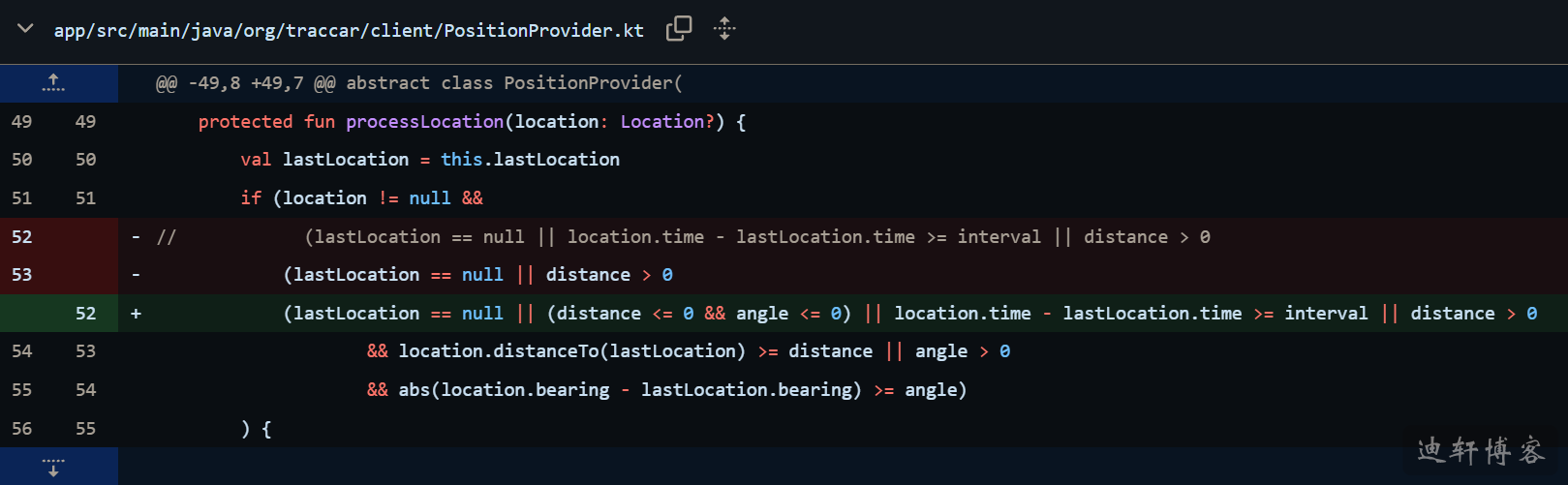Click the processLocation function name
The height and width of the screenshot is (485, 1568).
point(424,122)
